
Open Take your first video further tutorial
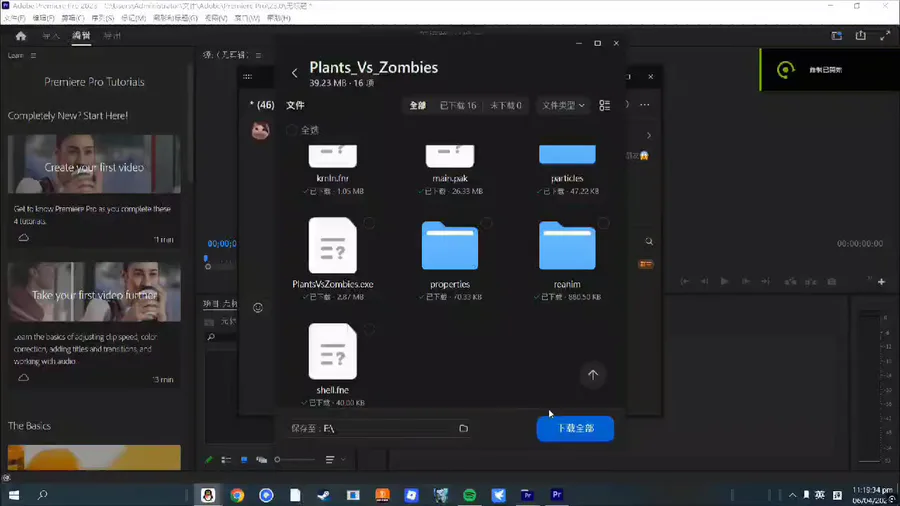[94, 292]
